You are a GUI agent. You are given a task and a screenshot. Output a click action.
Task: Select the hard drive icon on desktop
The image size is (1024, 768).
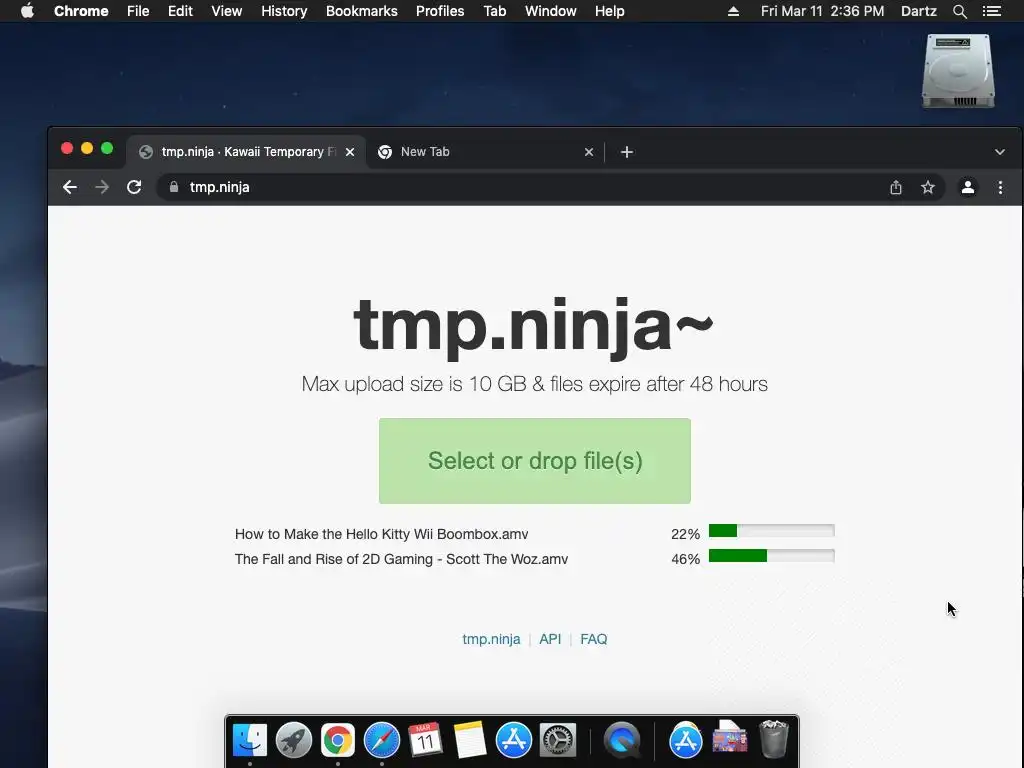pos(958,71)
